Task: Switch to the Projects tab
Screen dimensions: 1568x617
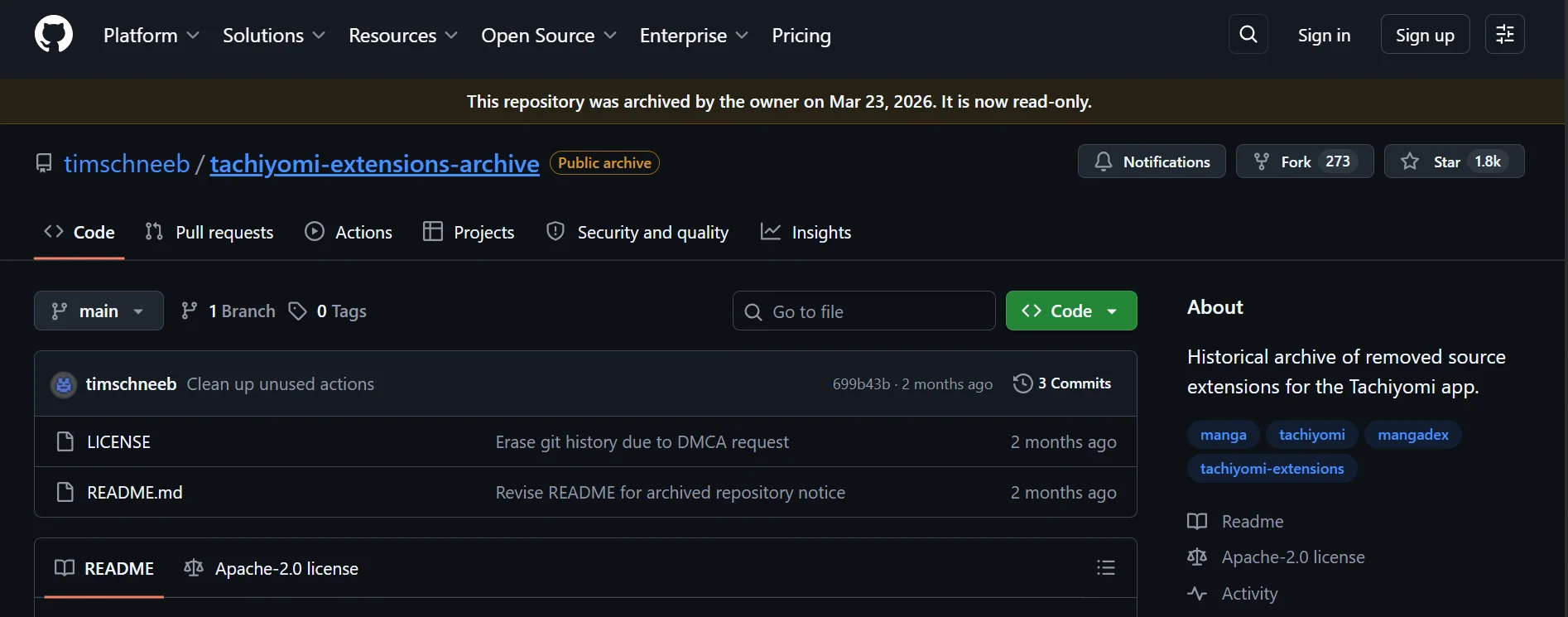Action: [x=469, y=232]
